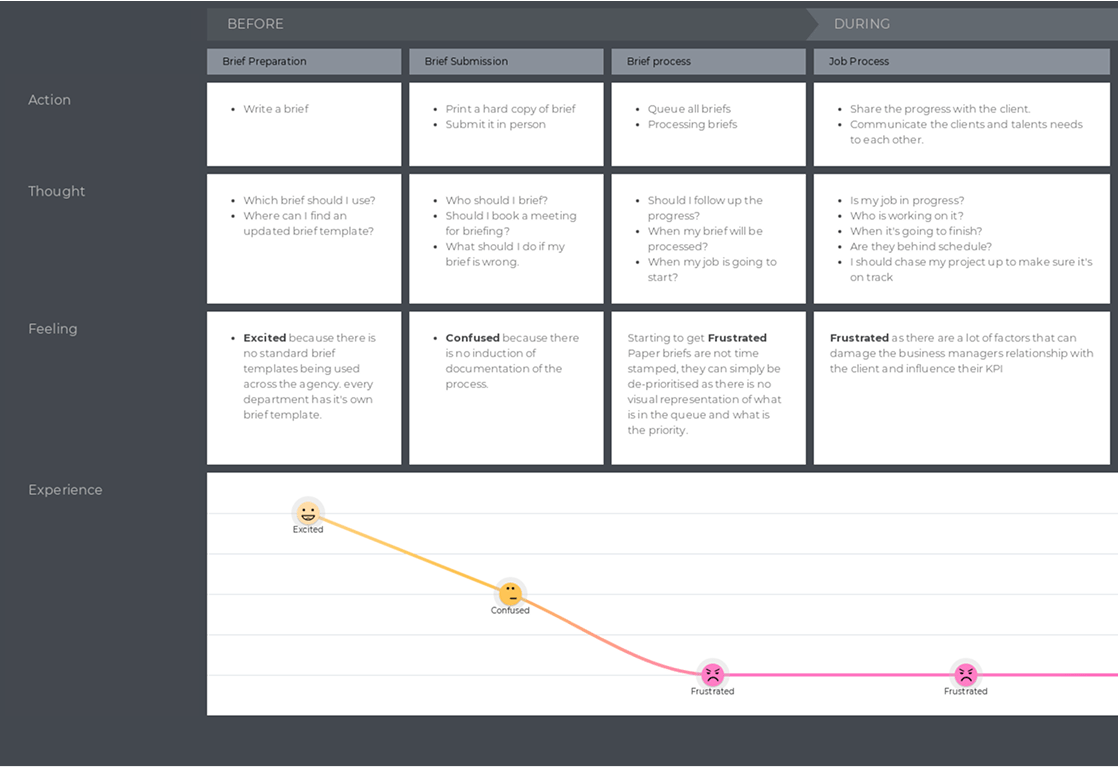1119x767 pixels.
Task: Click the Feeling row label
Action: pos(53,329)
